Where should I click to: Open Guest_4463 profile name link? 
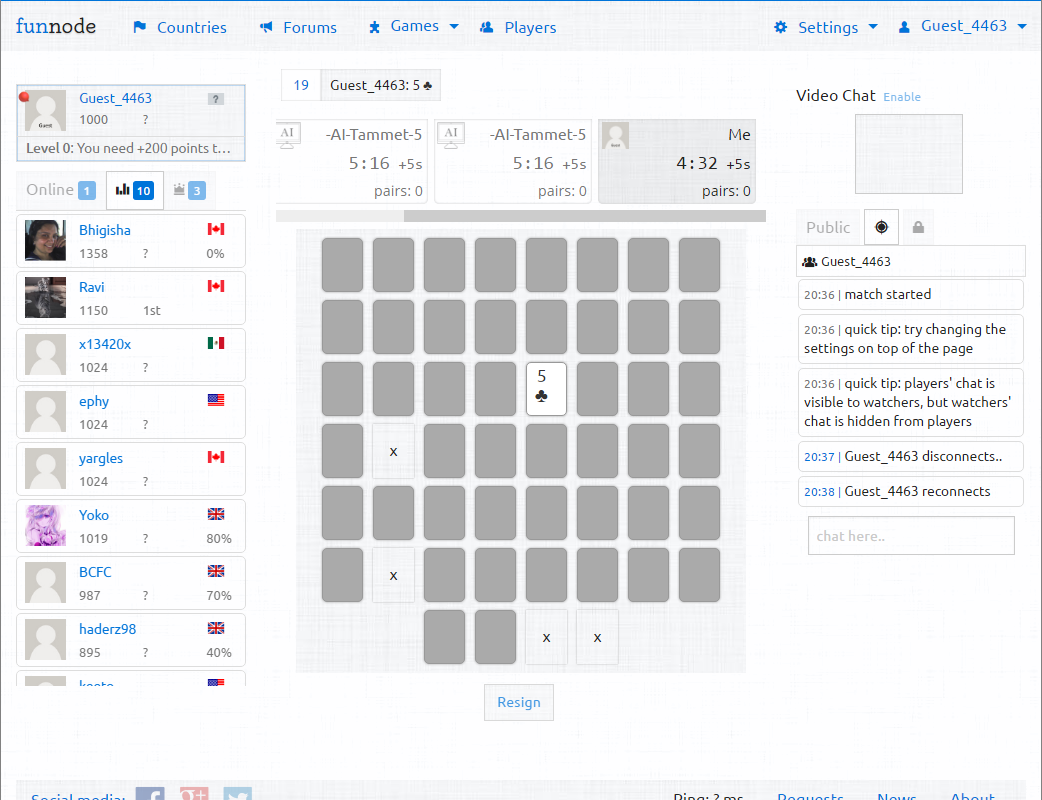pos(116,98)
